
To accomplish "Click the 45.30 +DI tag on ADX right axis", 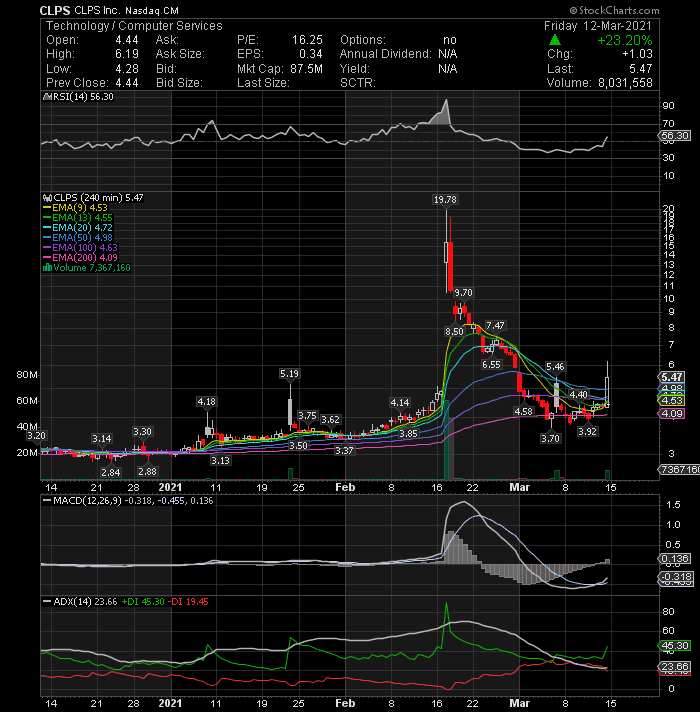I will click(675, 645).
